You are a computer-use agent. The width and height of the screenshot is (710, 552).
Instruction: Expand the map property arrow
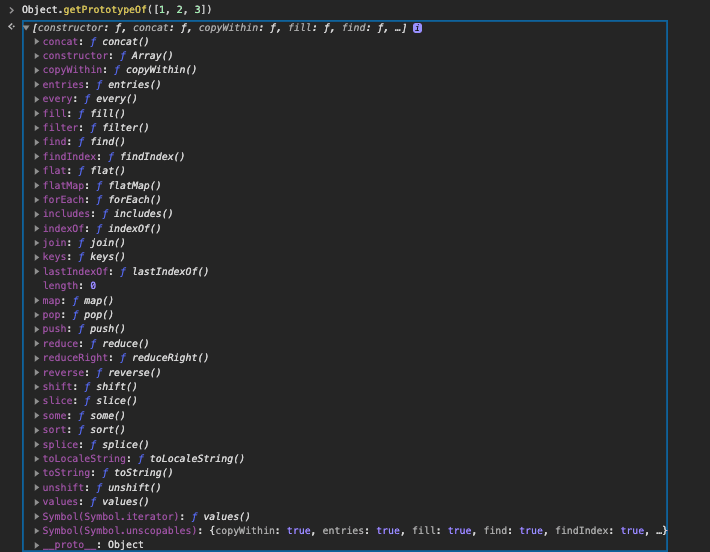click(x=37, y=300)
